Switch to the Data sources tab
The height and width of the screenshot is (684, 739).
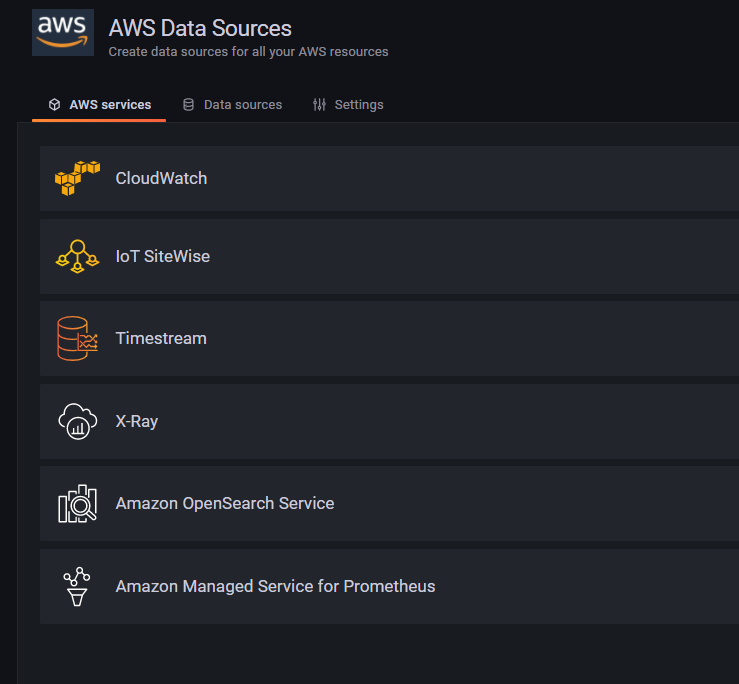coord(242,105)
